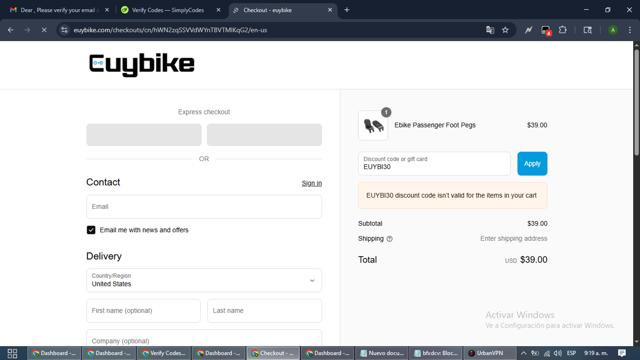Open the extension with red badge
The width and height of the screenshot is (640, 360).
[x=546, y=30]
